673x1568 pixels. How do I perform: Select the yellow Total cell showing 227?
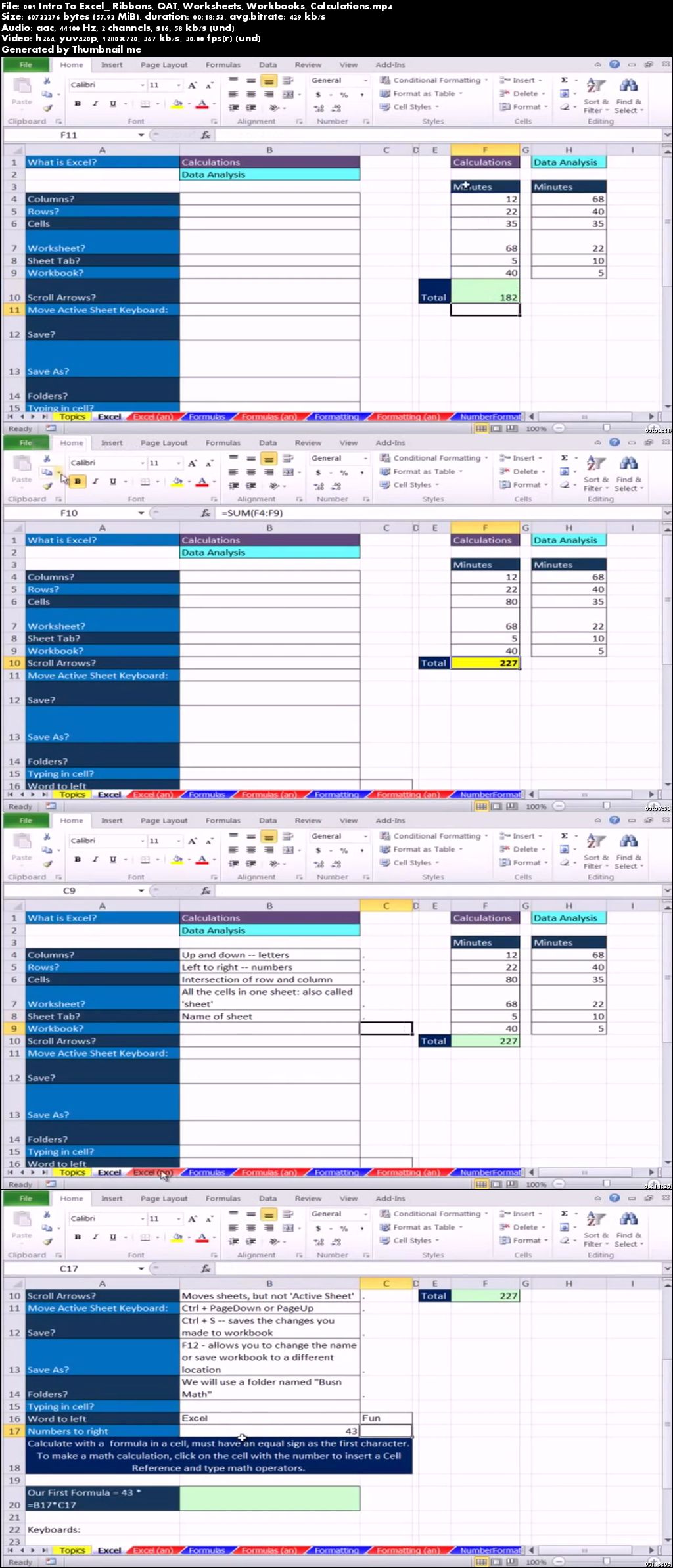[x=485, y=663]
